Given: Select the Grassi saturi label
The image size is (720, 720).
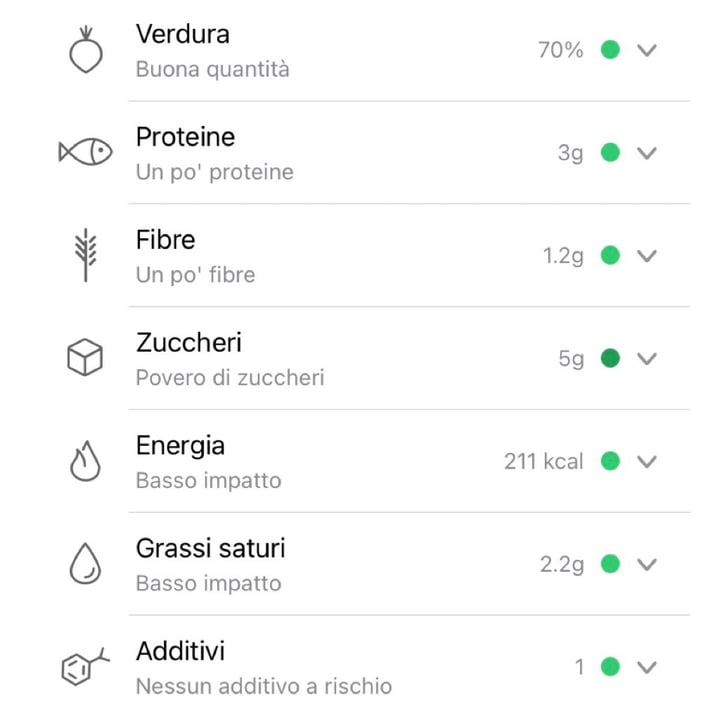Looking at the screenshot, I should click(x=210, y=548).
